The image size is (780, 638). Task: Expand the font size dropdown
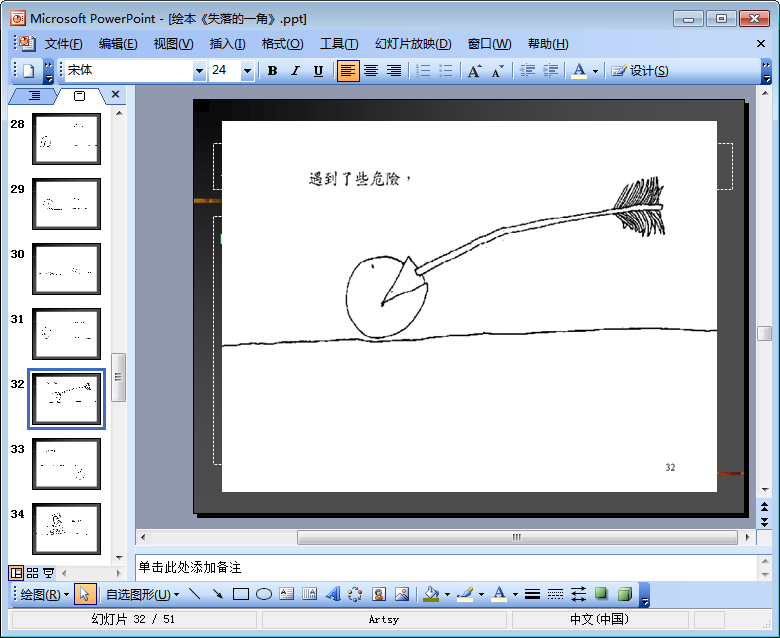[247, 71]
